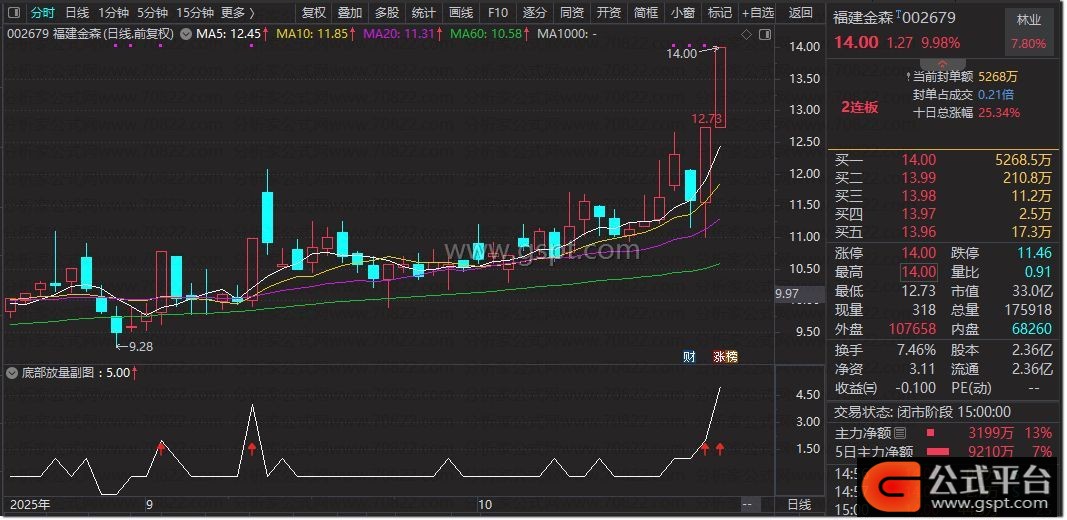Toggle 叠加 overlay mode

(x=350, y=13)
